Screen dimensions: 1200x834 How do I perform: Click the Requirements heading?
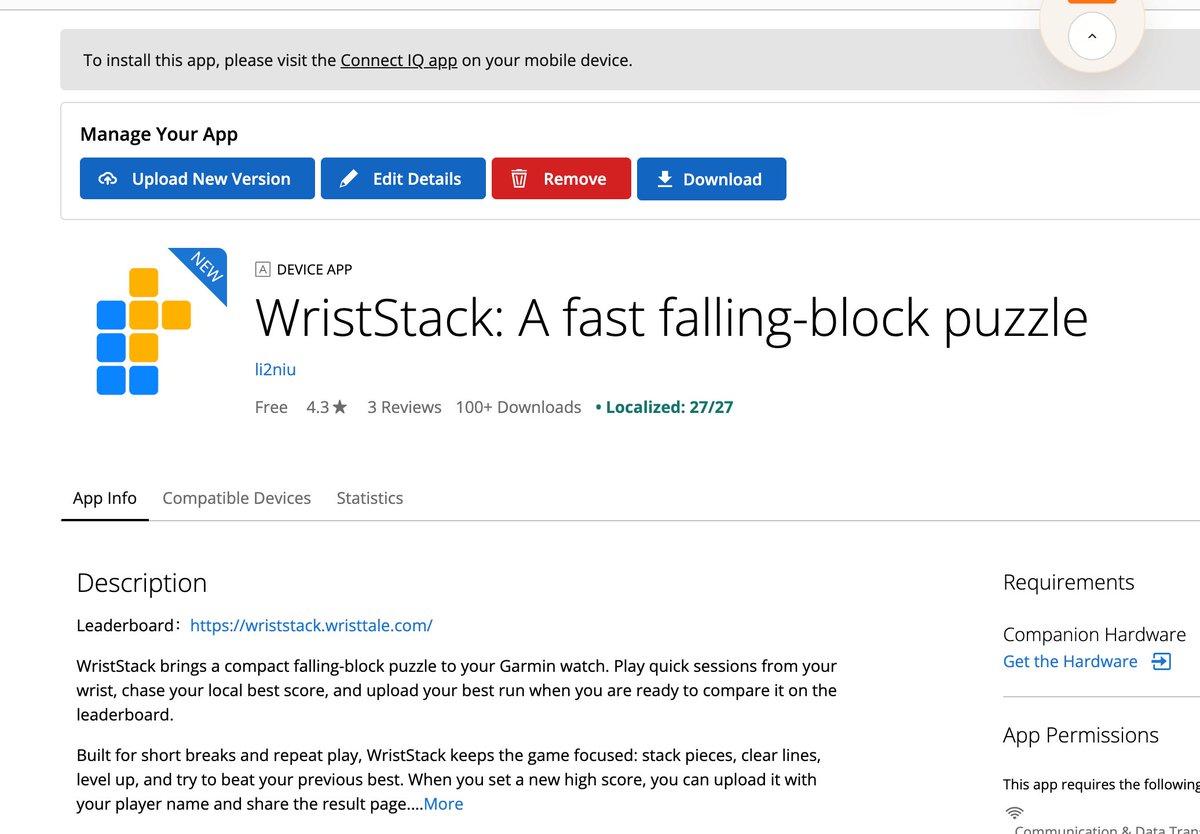(x=1069, y=583)
